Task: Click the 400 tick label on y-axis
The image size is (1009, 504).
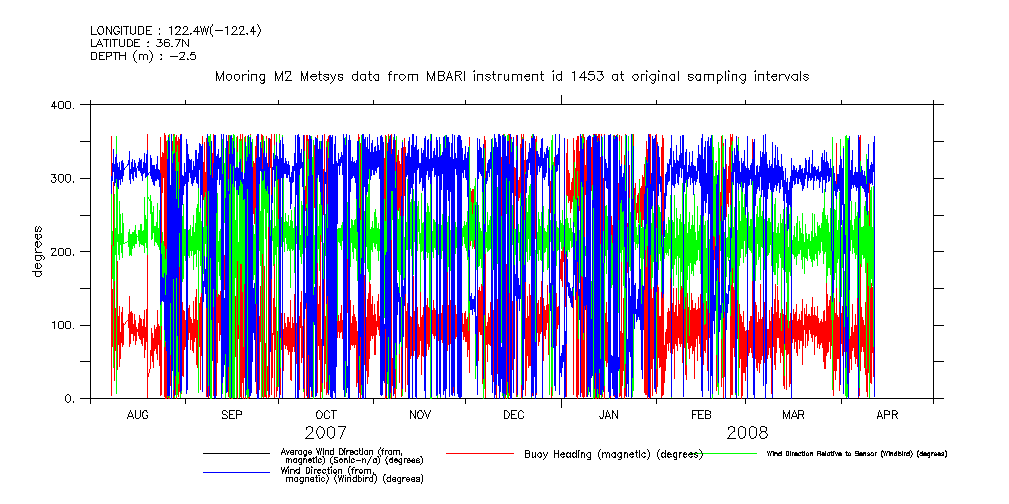Action: point(61,105)
